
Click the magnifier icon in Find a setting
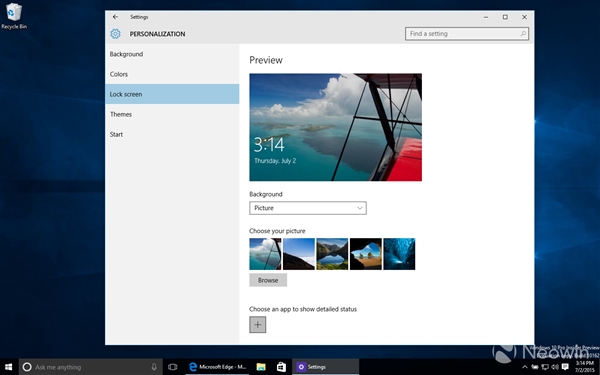pyautogui.click(x=523, y=34)
